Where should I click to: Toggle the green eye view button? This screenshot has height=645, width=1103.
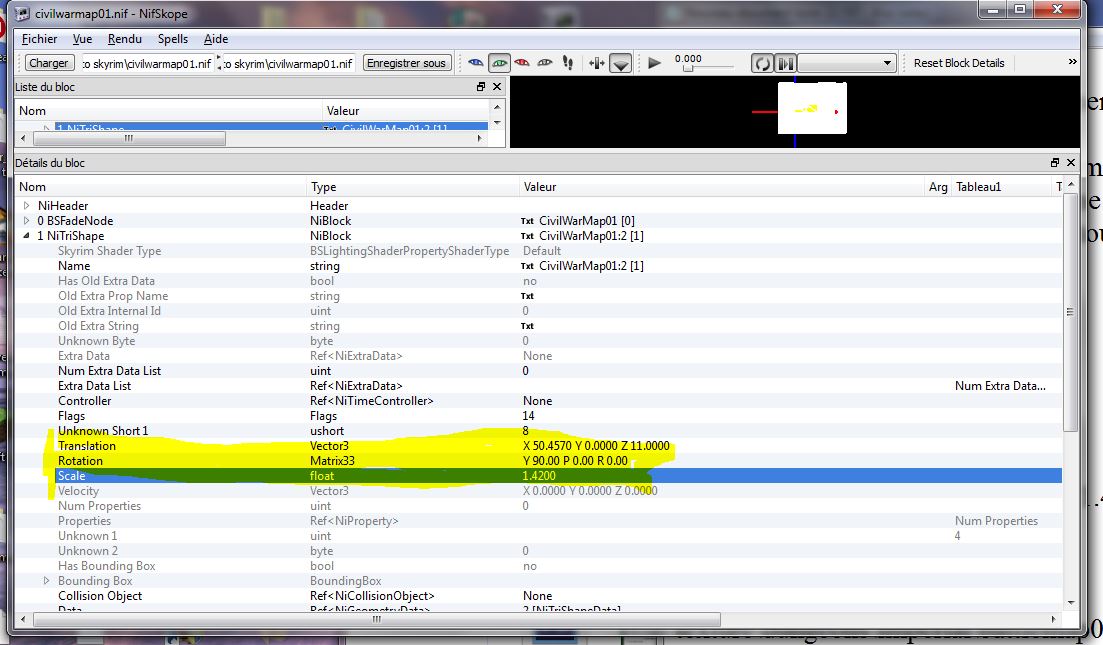499,63
